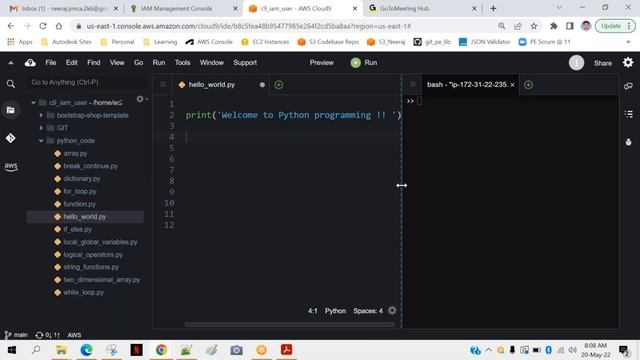Open terminal pane tab list menu
This screenshot has width=640, height=360.
point(413,84)
